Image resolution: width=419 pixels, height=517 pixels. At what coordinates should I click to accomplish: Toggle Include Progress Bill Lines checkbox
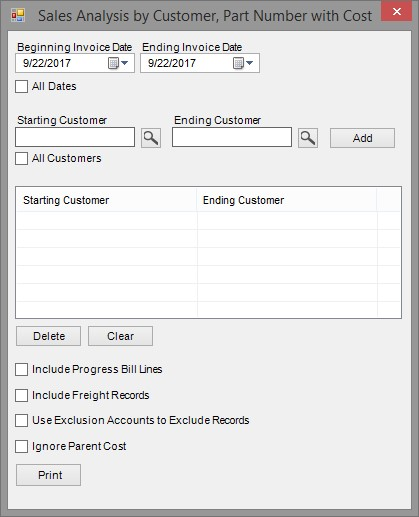(x=21, y=369)
